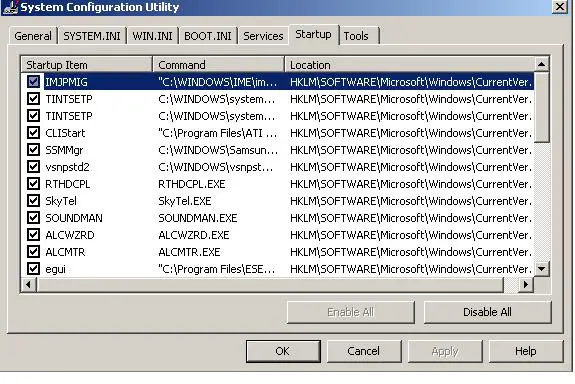Click the Apply button
This screenshot has height=384, width=575.
[445, 351]
